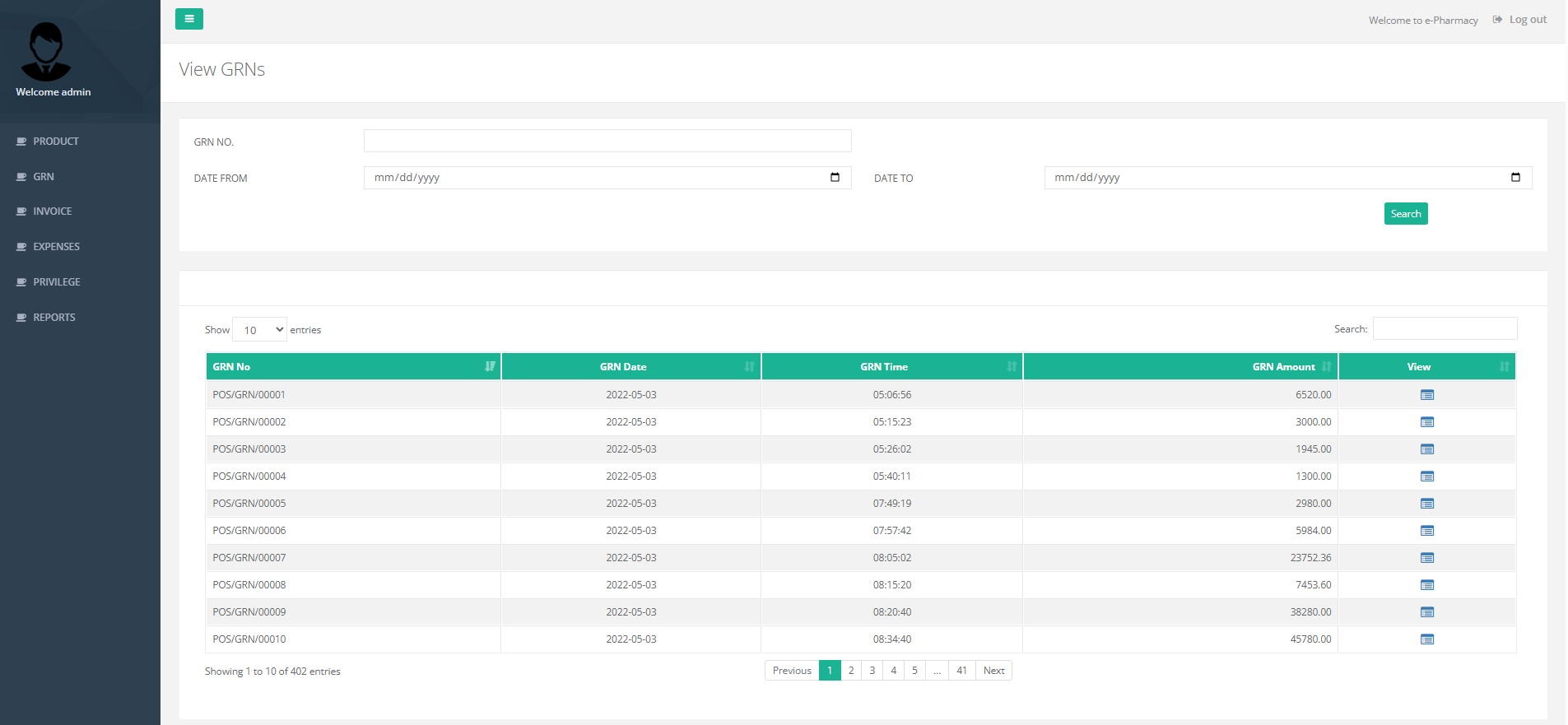The width and height of the screenshot is (1568, 725).
Task: Open view details for POS/GRN/00003
Action: click(x=1426, y=449)
